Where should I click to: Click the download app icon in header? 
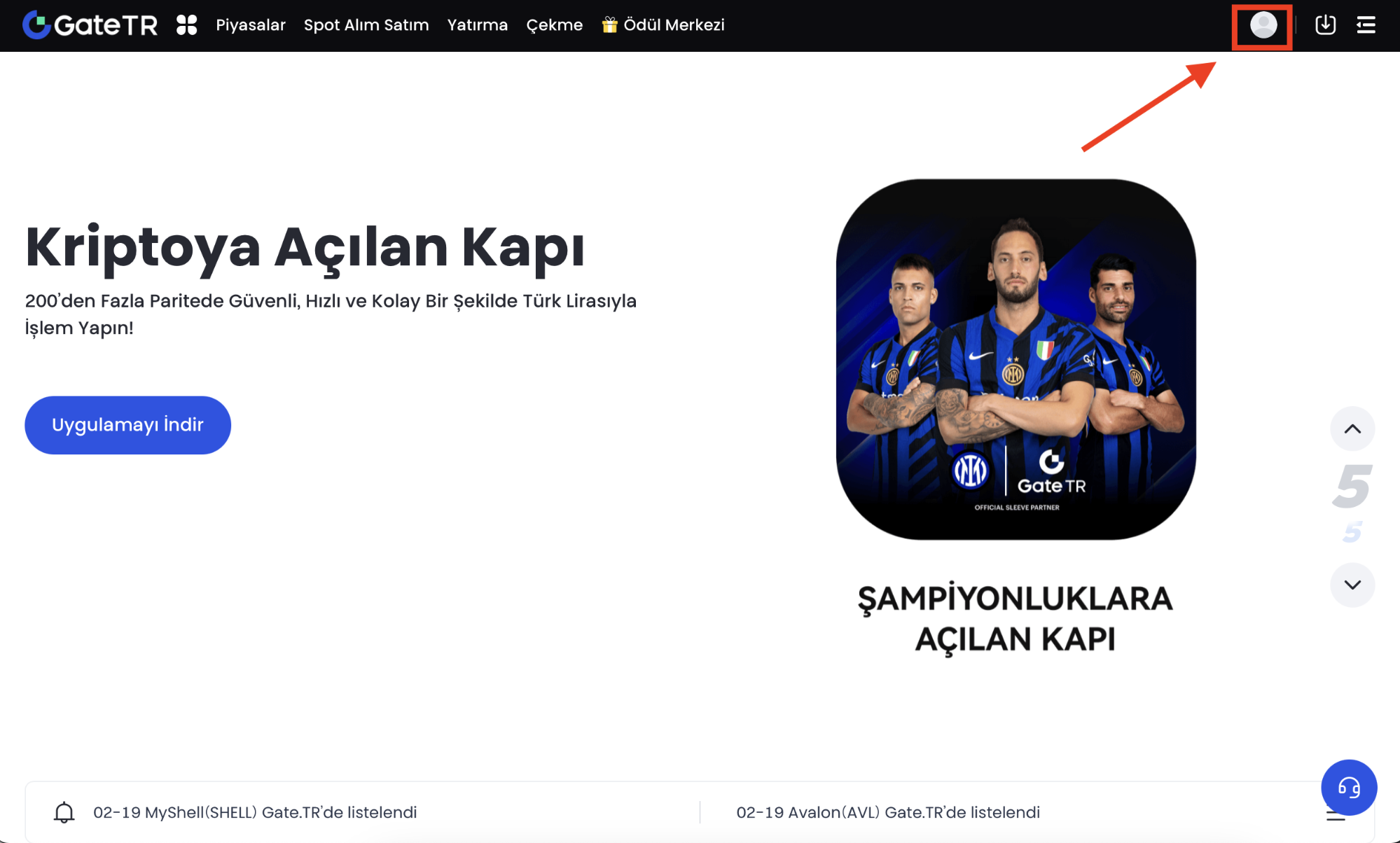pos(1325,25)
